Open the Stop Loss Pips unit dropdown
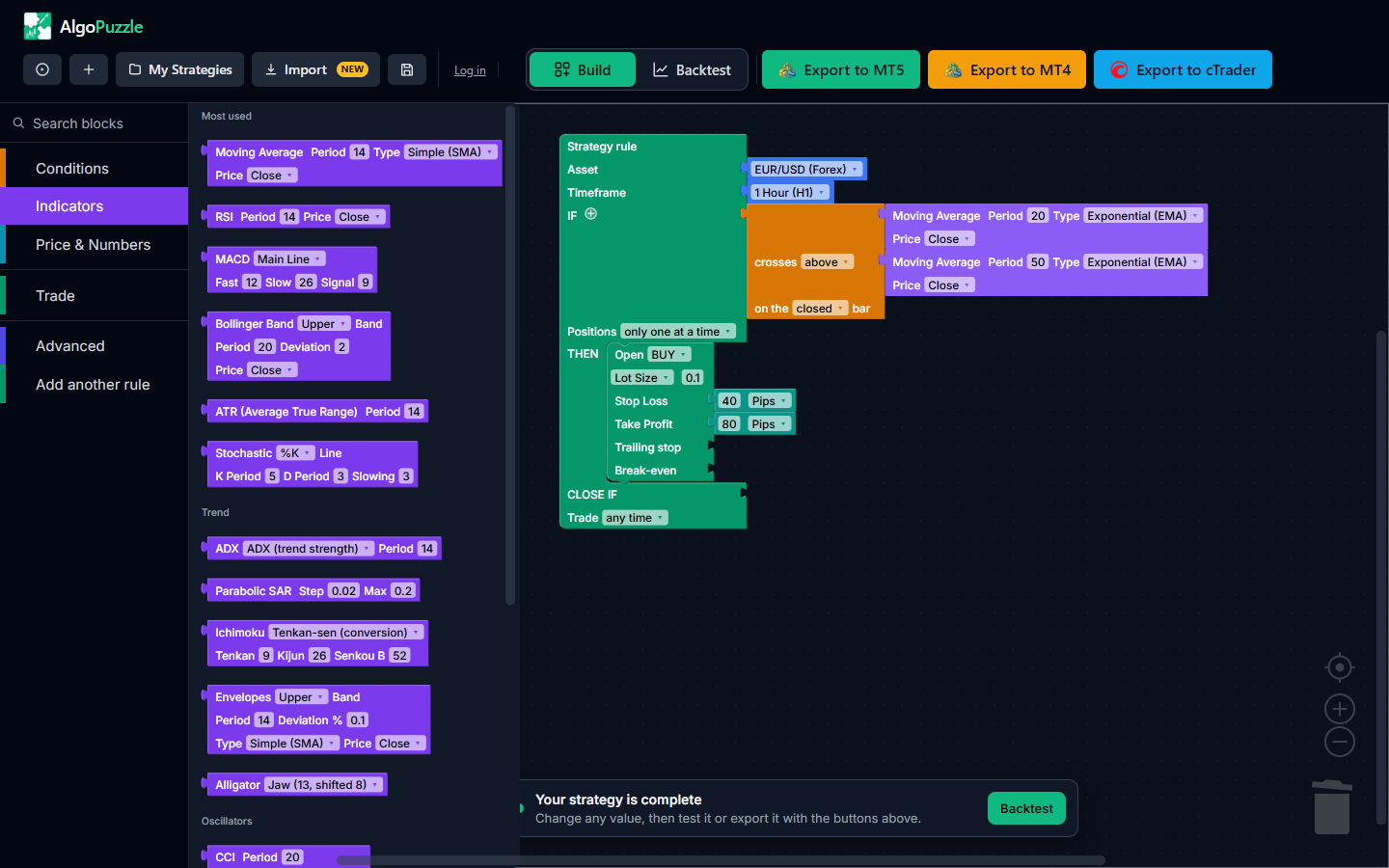 (770, 400)
